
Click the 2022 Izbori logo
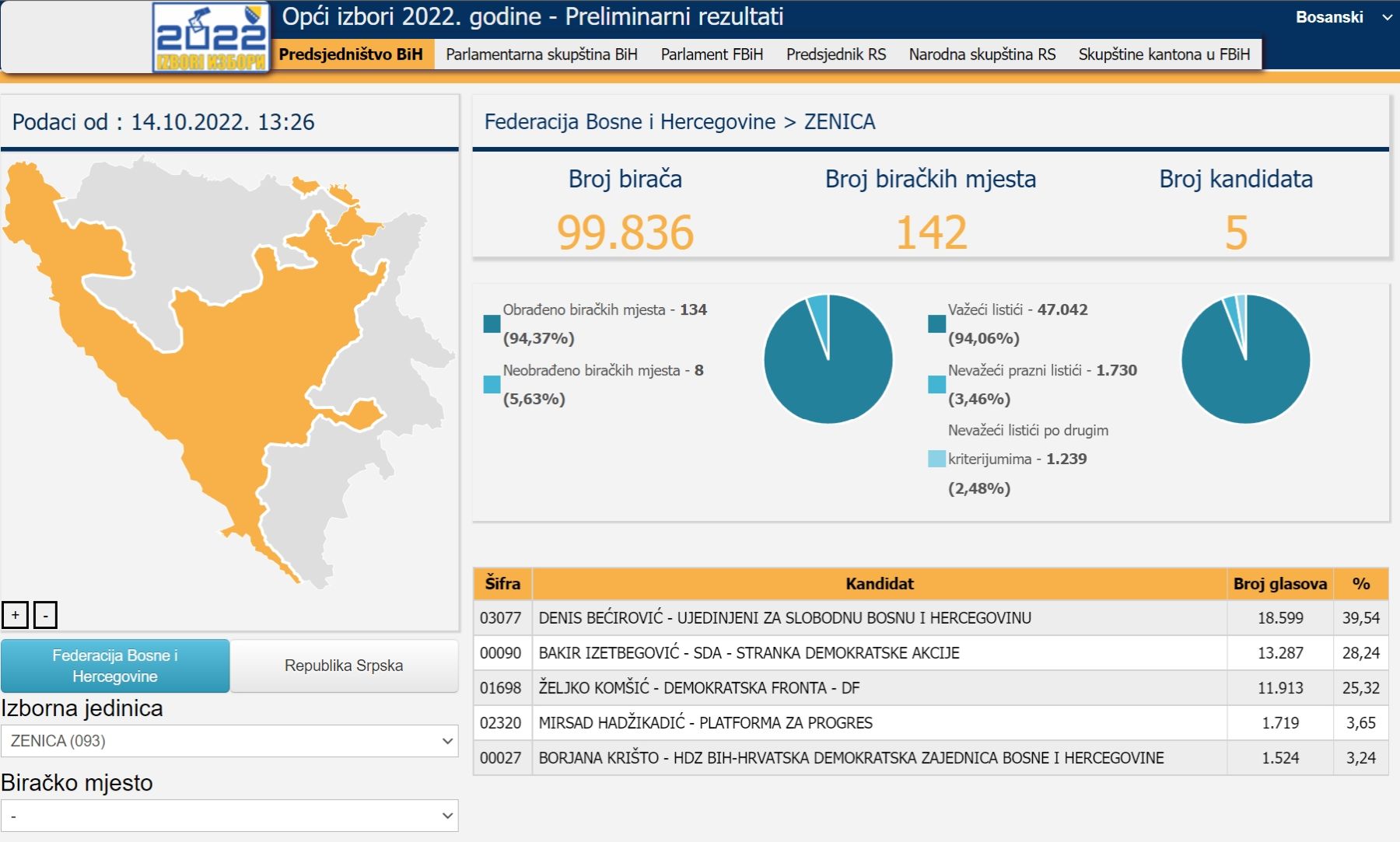211,38
